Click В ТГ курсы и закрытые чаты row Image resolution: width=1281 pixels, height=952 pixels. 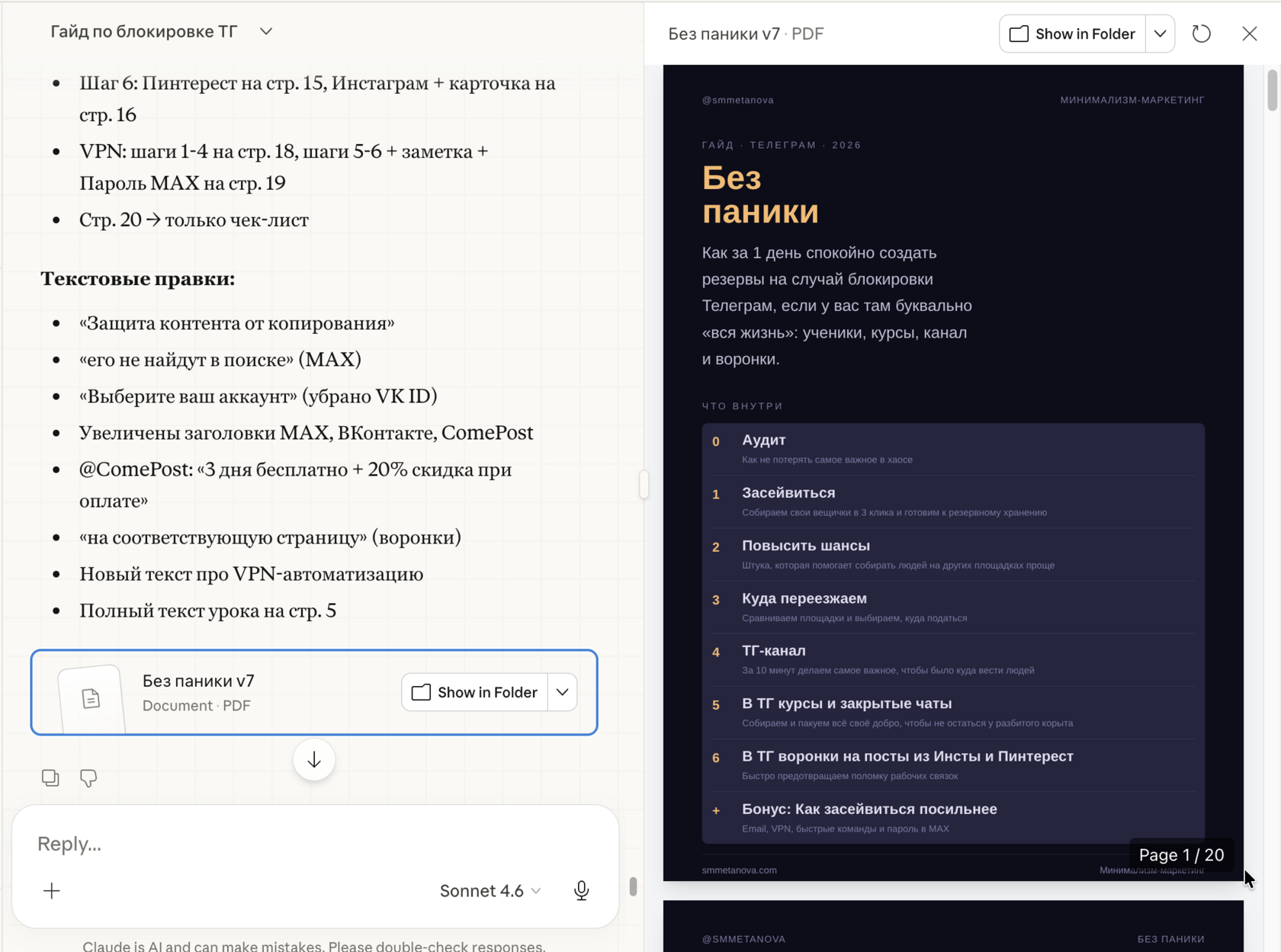pyautogui.click(x=953, y=712)
